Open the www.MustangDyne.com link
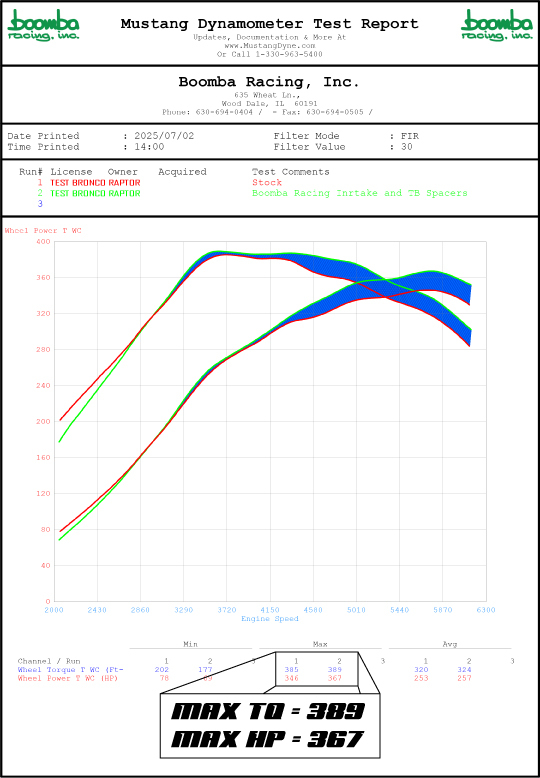The image size is (540, 778). click(270, 46)
